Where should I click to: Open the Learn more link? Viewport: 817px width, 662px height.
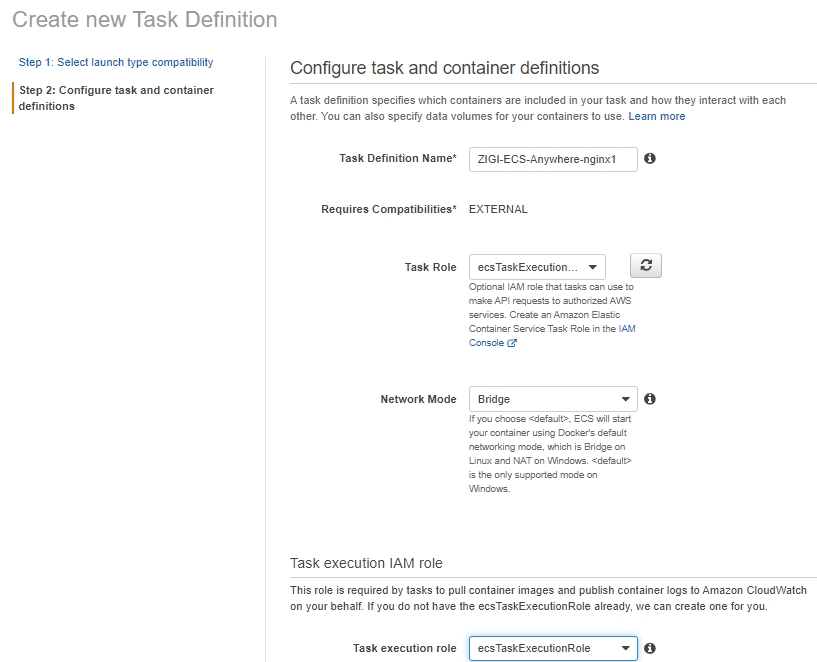click(657, 116)
